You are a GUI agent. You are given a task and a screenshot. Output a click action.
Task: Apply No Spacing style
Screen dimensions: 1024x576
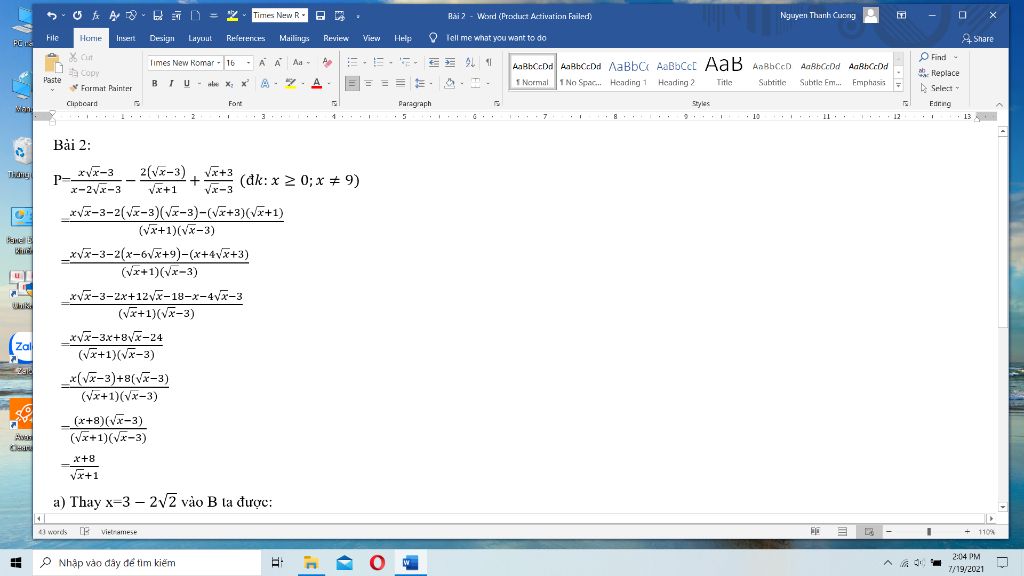pos(581,72)
